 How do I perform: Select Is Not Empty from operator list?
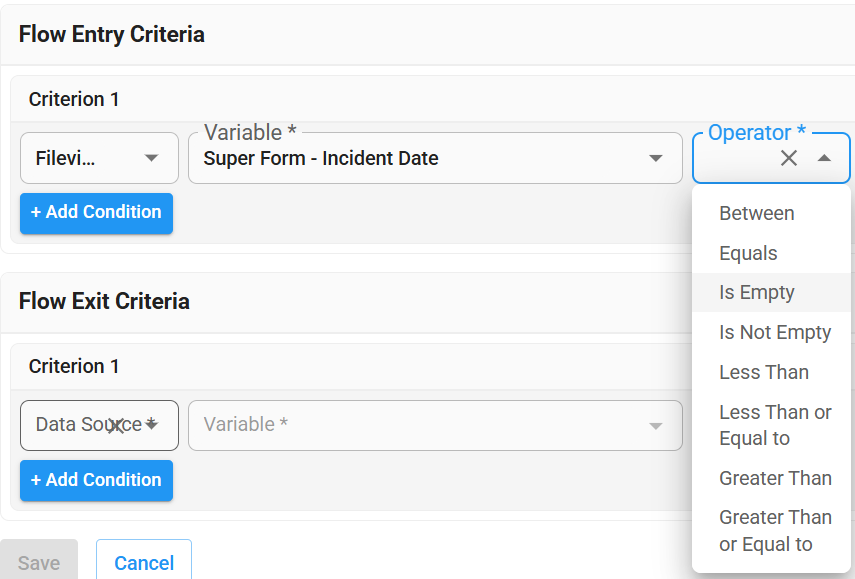tap(775, 332)
